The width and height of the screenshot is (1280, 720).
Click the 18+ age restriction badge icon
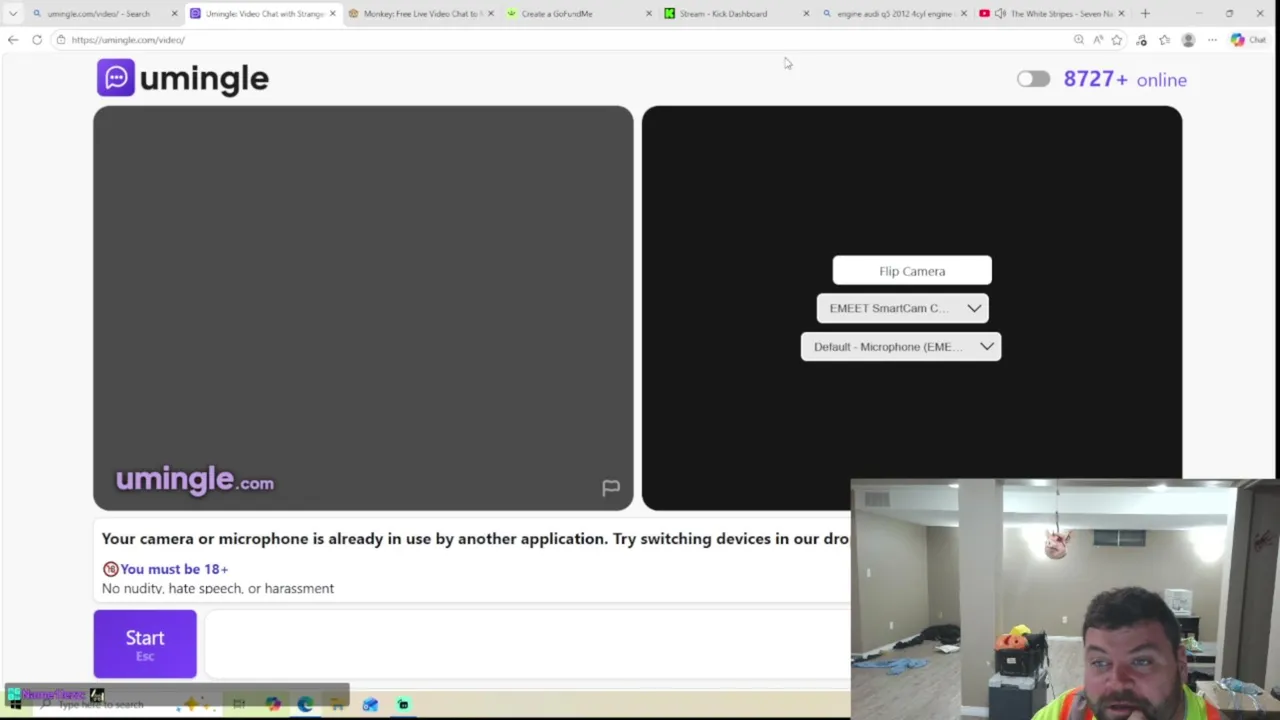[x=110, y=569]
